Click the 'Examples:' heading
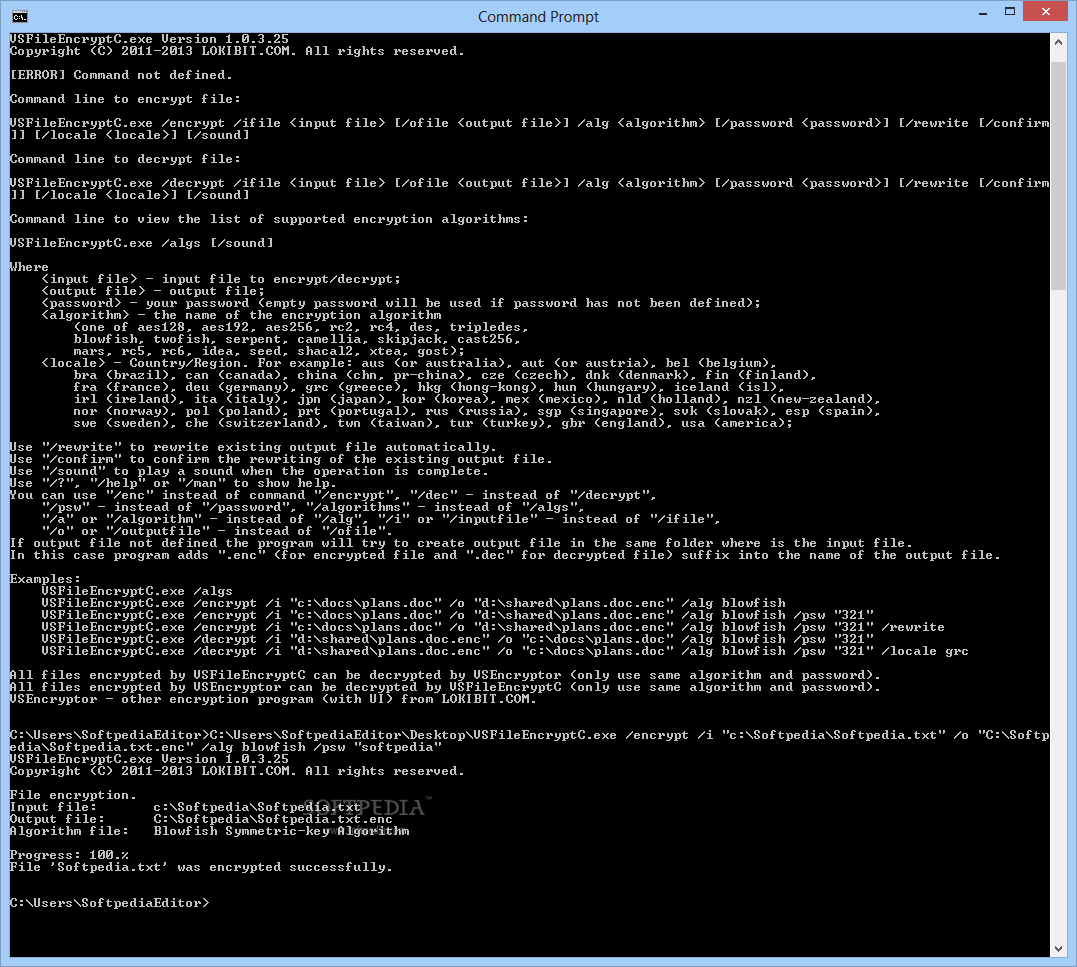 pos(45,579)
